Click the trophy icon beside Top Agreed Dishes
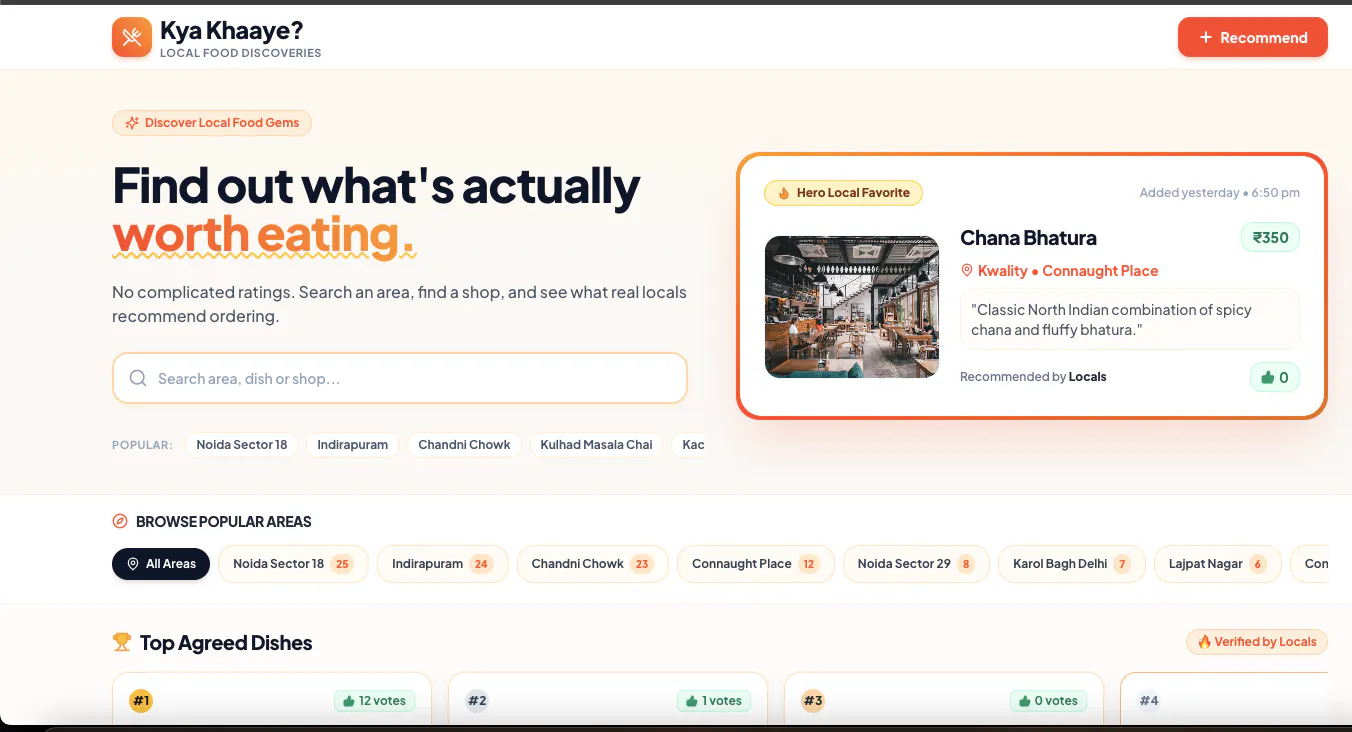Viewport: 1352px width, 732px height. point(122,642)
